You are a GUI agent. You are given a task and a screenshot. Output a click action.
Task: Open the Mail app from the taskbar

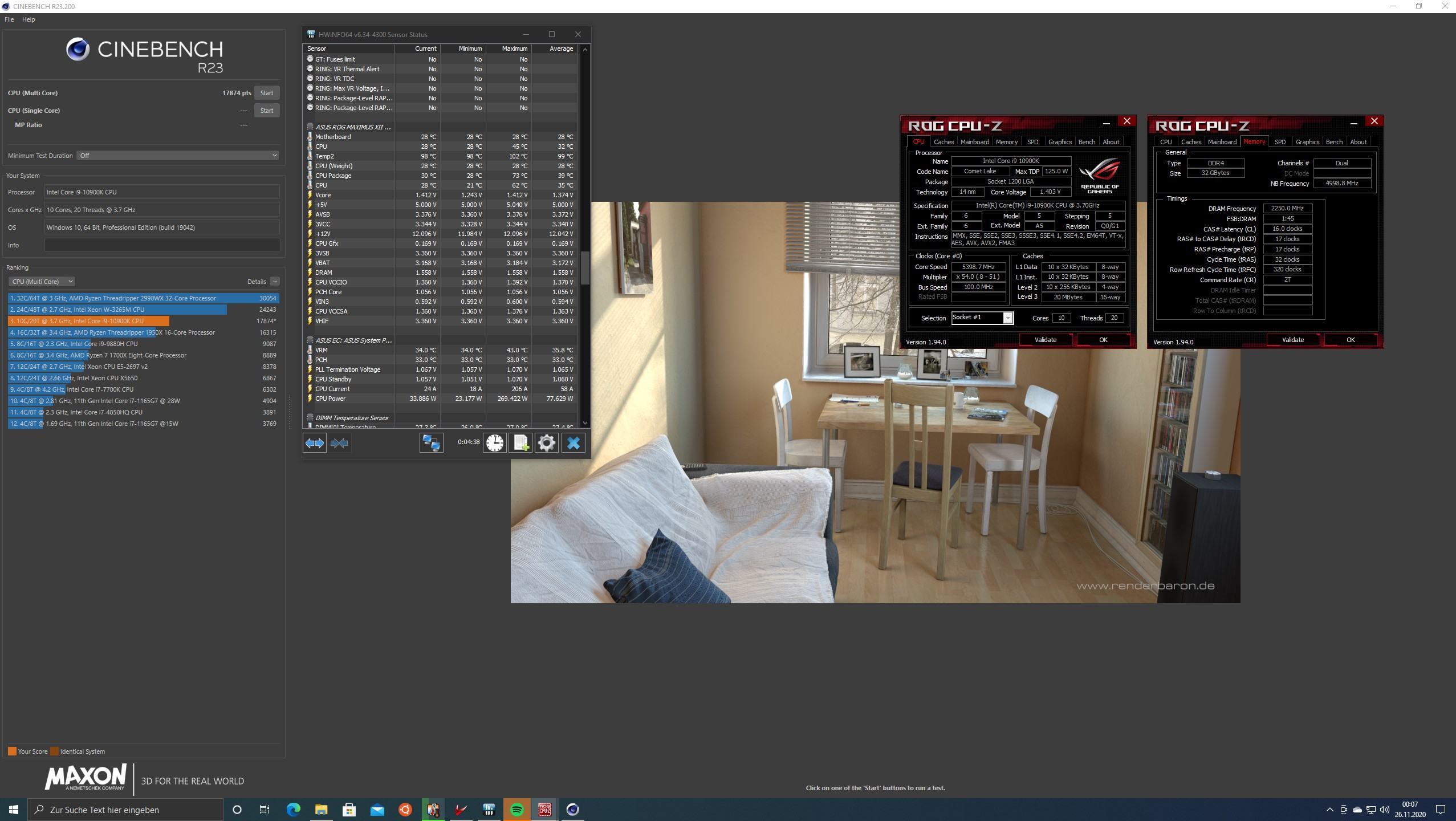377,810
